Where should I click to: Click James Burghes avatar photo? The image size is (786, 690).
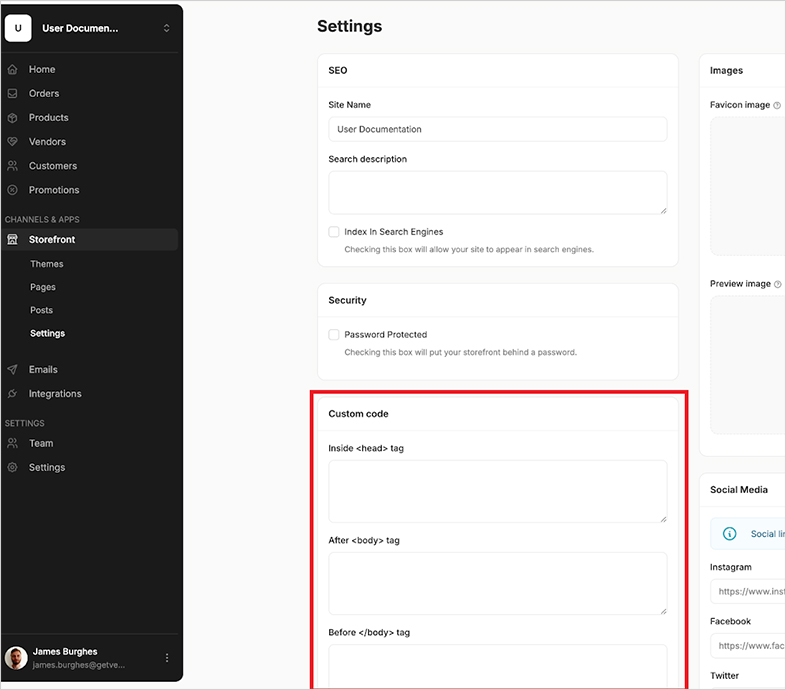tap(16, 658)
